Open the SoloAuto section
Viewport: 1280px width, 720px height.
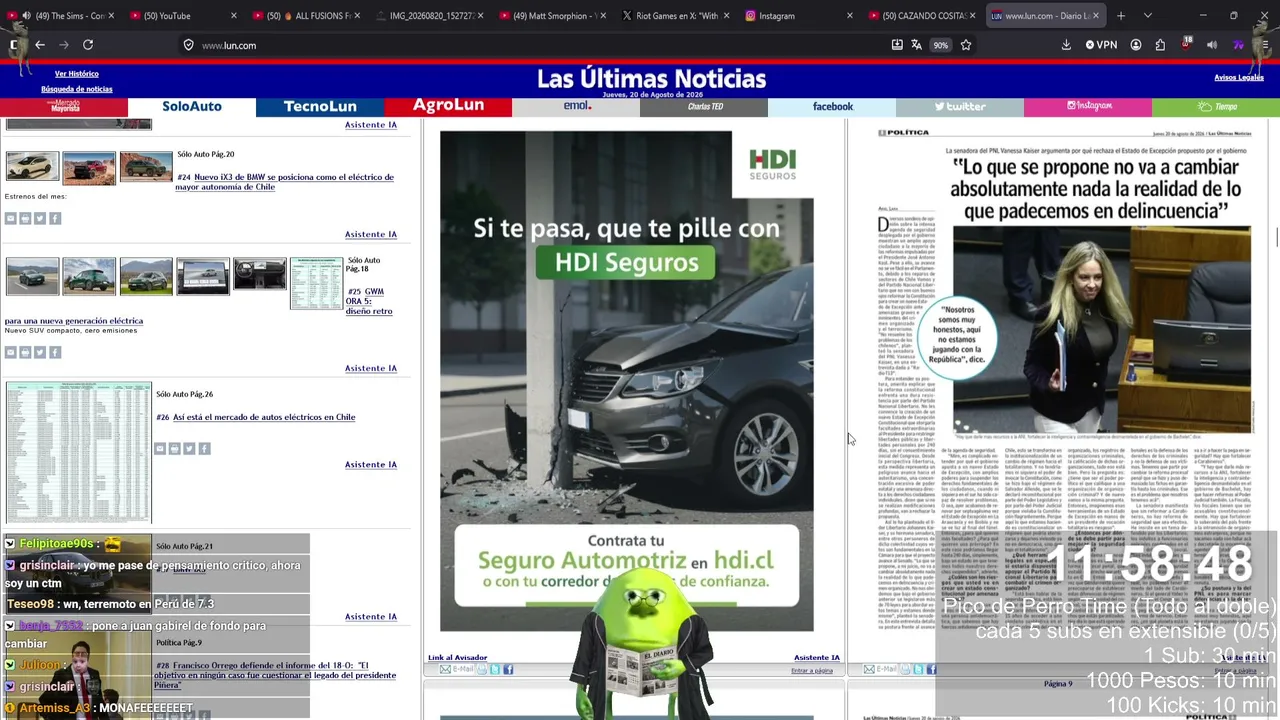pyautogui.click(x=192, y=106)
